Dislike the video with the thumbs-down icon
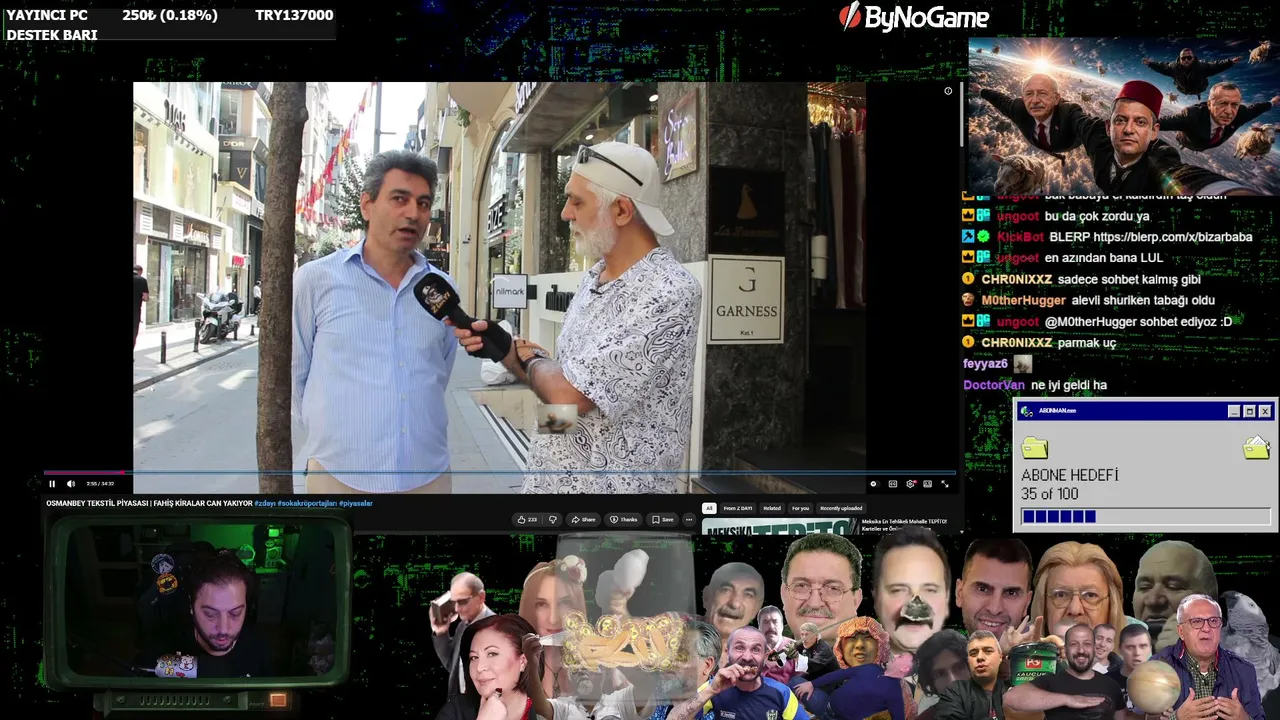Viewport: 1280px width, 720px height. click(x=552, y=520)
